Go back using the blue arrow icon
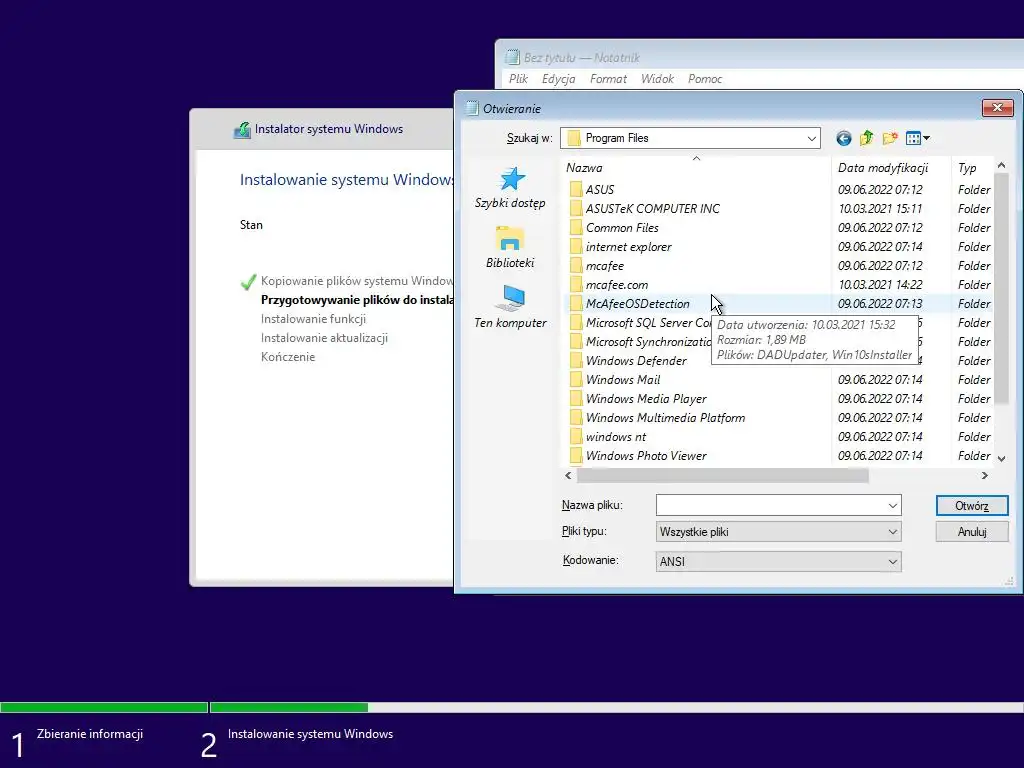Screen dimensions: 1024x768 click(843, 138)
